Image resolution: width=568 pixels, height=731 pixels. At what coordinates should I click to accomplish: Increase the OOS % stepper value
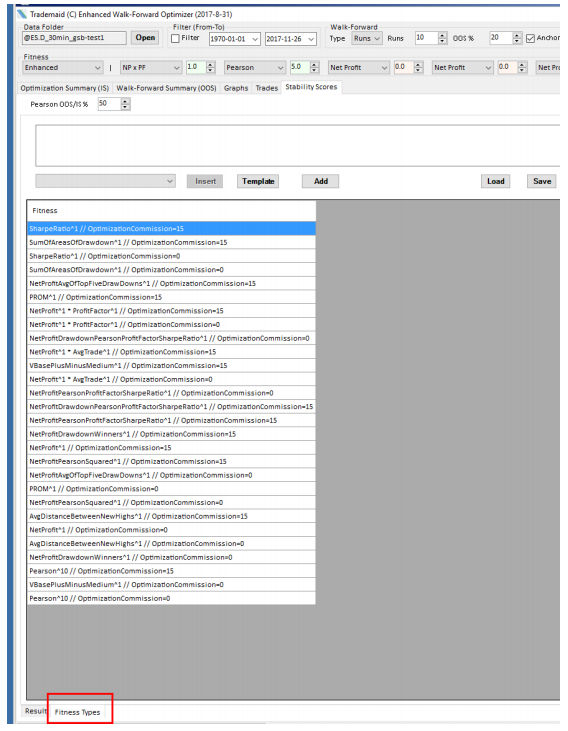coord(517,35)
